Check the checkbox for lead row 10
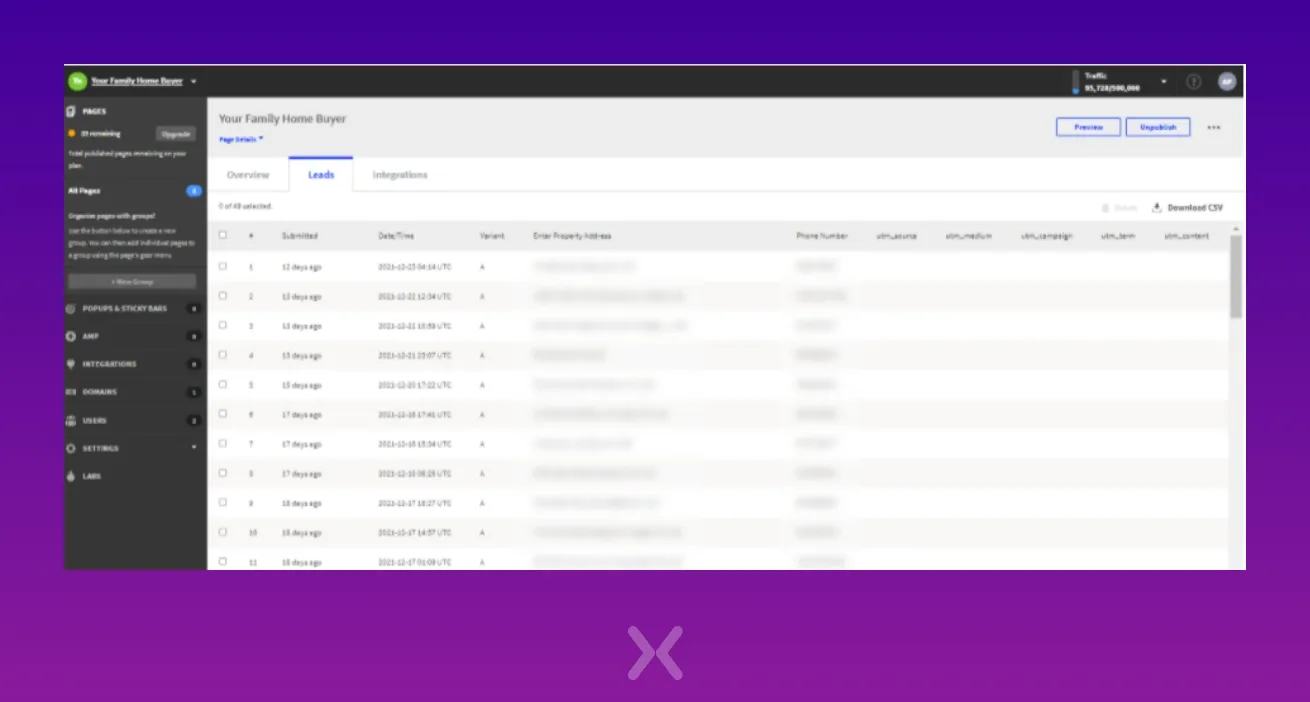 point(223,532)
